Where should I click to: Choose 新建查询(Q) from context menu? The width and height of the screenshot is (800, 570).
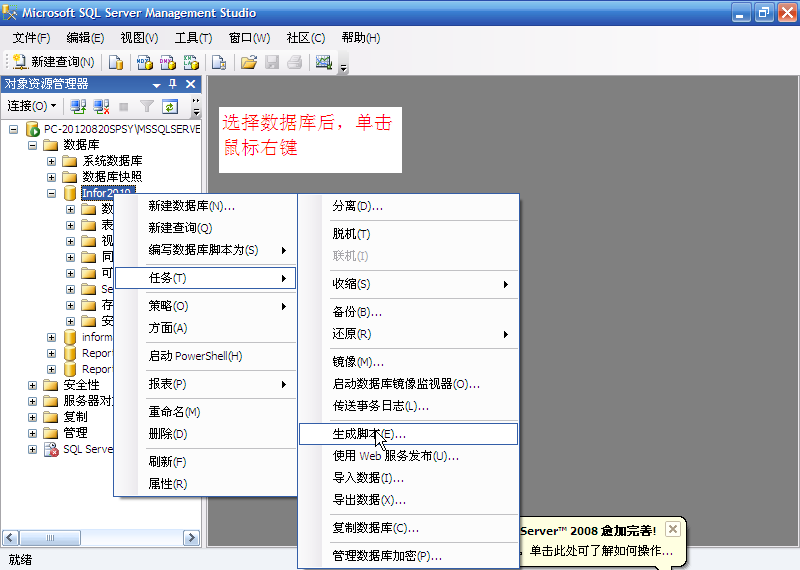pyautogui.click(x=206, y=228)
